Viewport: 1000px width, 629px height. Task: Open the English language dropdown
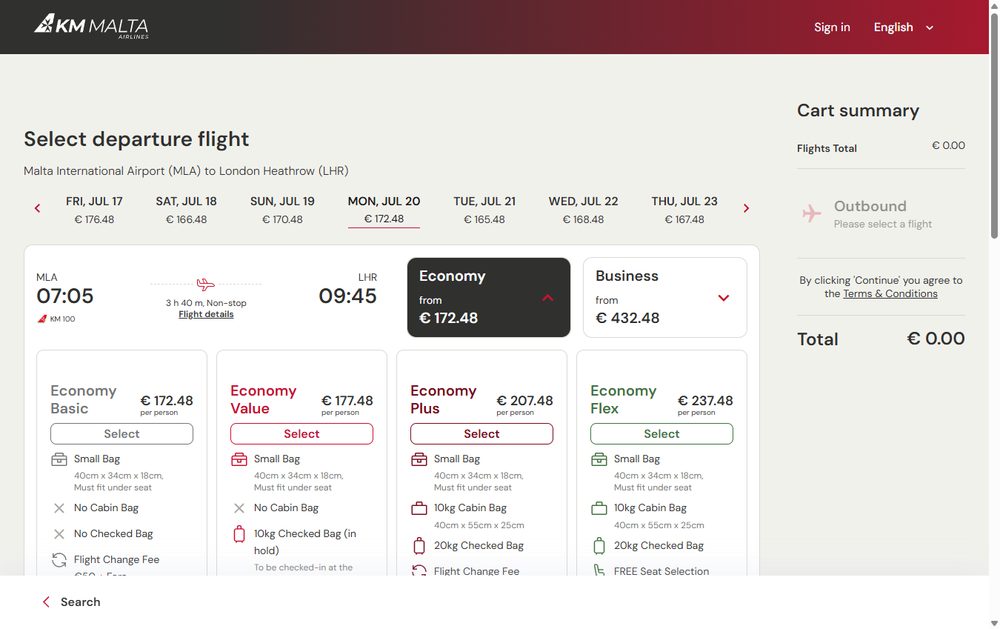(x=904, y=27)
